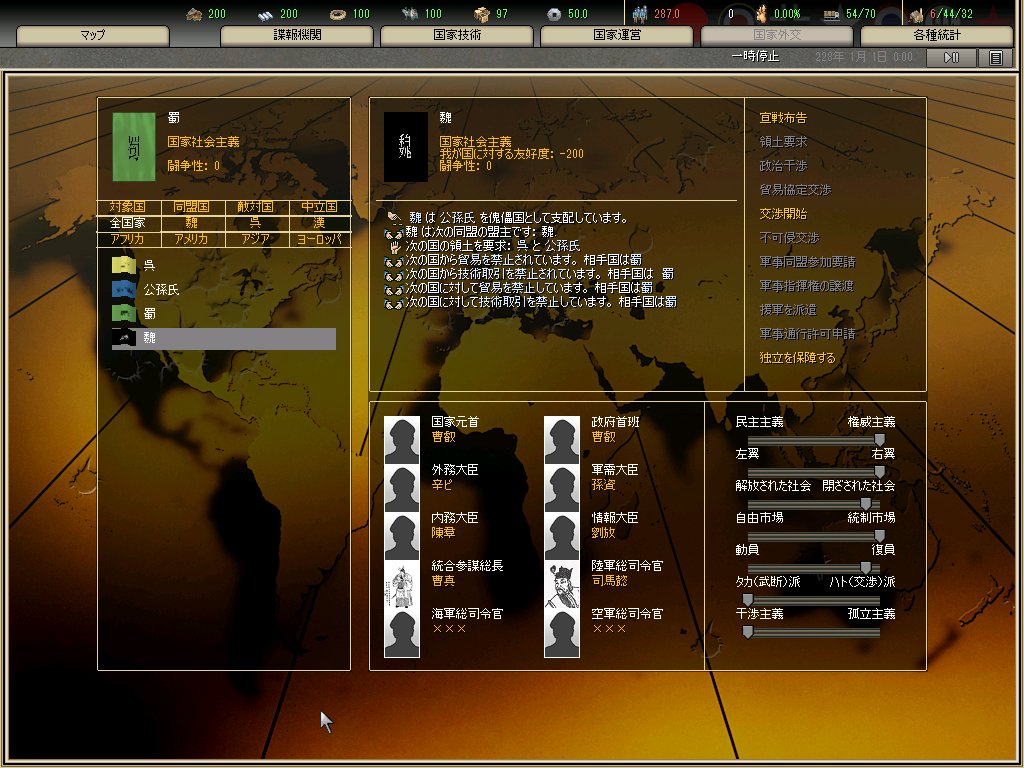This screenshot has width=1024, height=768.
Task: Adjust 民主主義–権威主義 slider
Action: pos(814,440)
